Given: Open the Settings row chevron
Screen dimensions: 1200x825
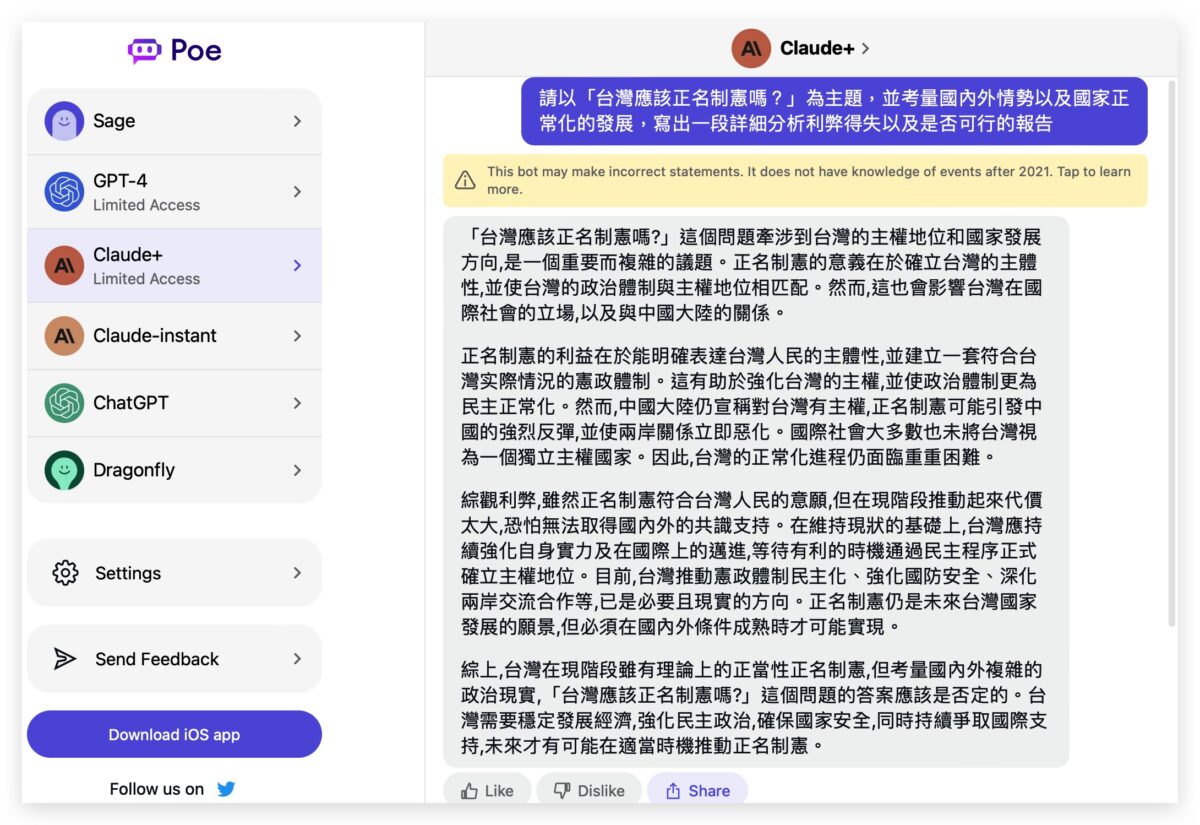Looking at the screenshot, I should tap(297, 573).
